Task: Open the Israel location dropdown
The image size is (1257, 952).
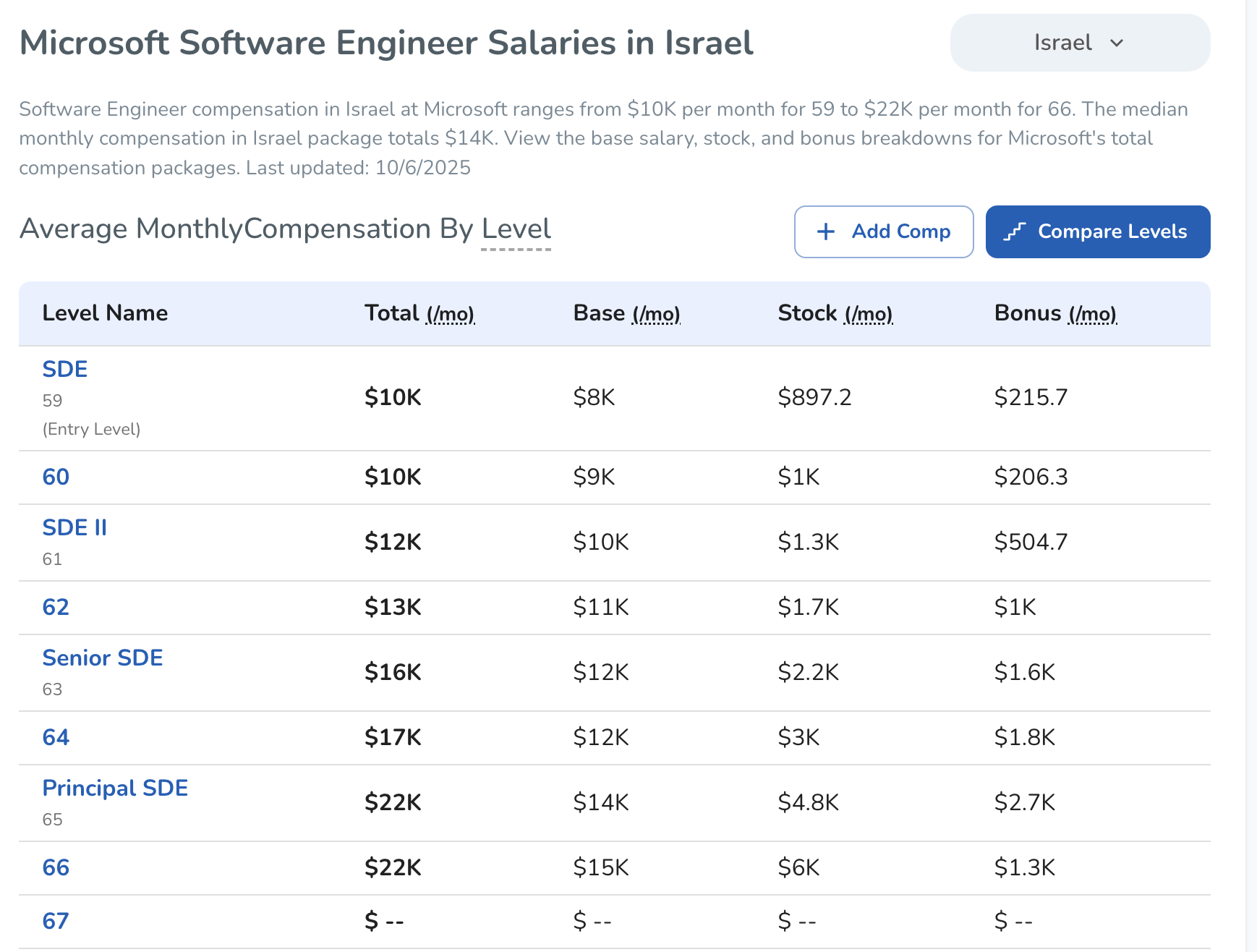Action: pyautogui.click(x=1079, y=43)
